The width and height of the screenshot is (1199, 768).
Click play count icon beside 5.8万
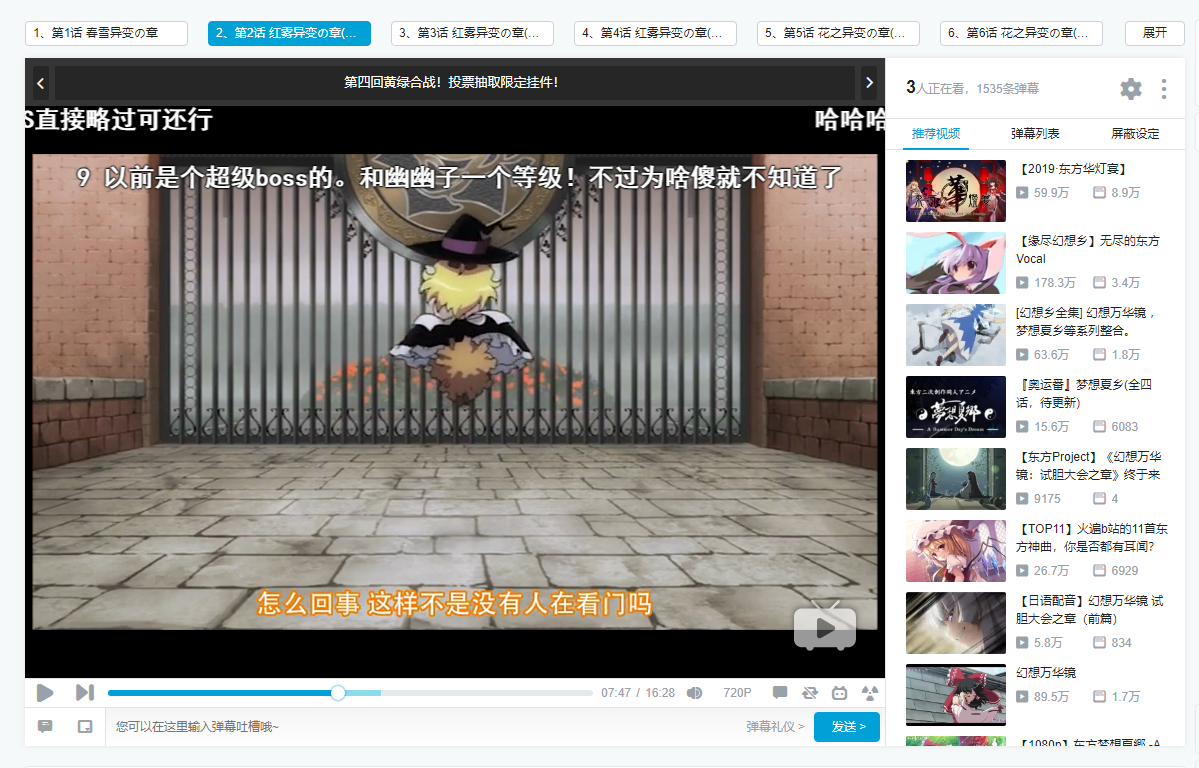(x=1022, y=643)
